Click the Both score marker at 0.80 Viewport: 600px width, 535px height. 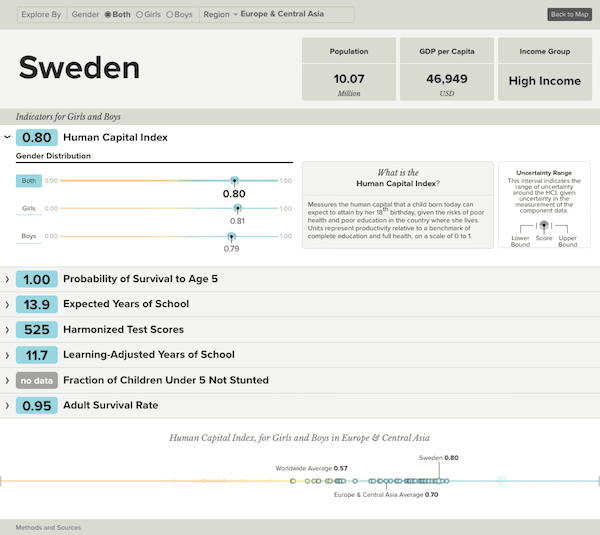pyautogui.click(x=235, y=181)
